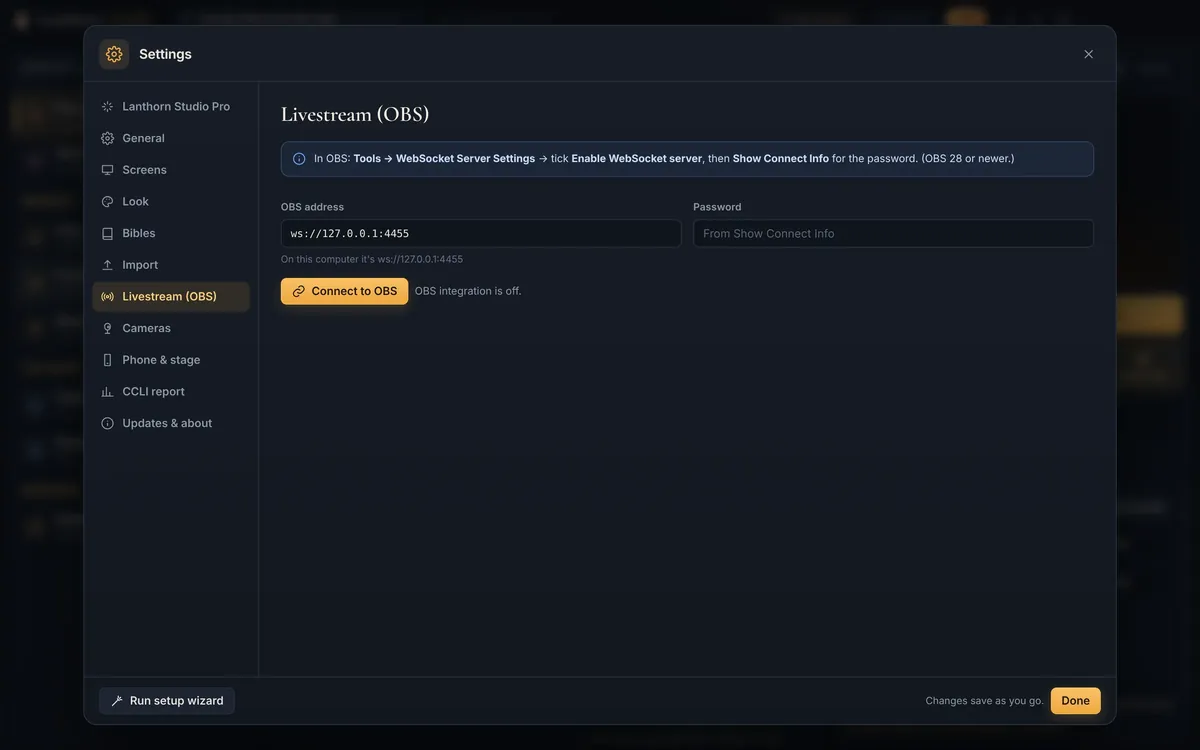Open the General settings section
This screenshot has height=750, width=1200.
click(171, 138)
